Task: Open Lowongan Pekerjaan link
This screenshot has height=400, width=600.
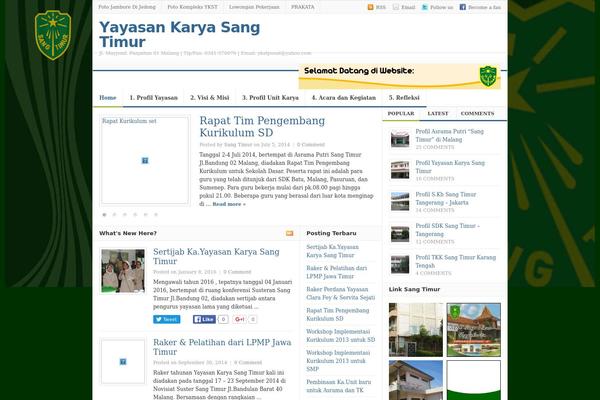Action: pos(254,7)
